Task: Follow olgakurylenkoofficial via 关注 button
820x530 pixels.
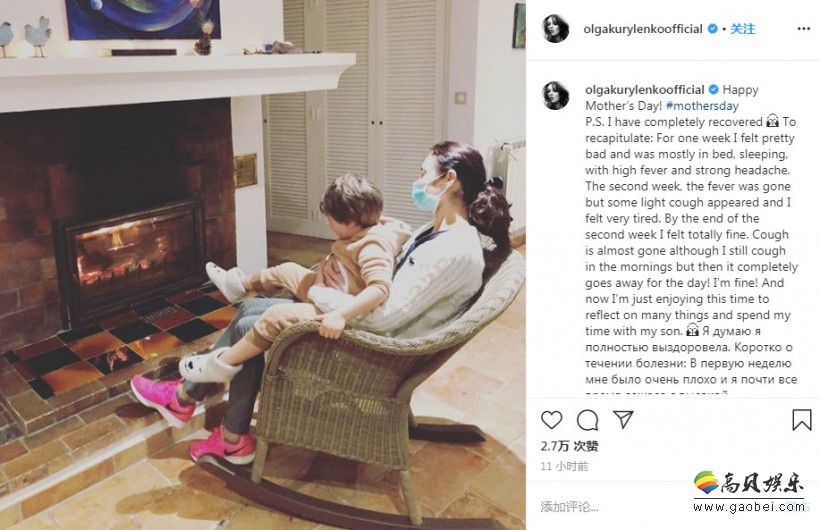Action: pyautogui.click(x=742, y=29)
